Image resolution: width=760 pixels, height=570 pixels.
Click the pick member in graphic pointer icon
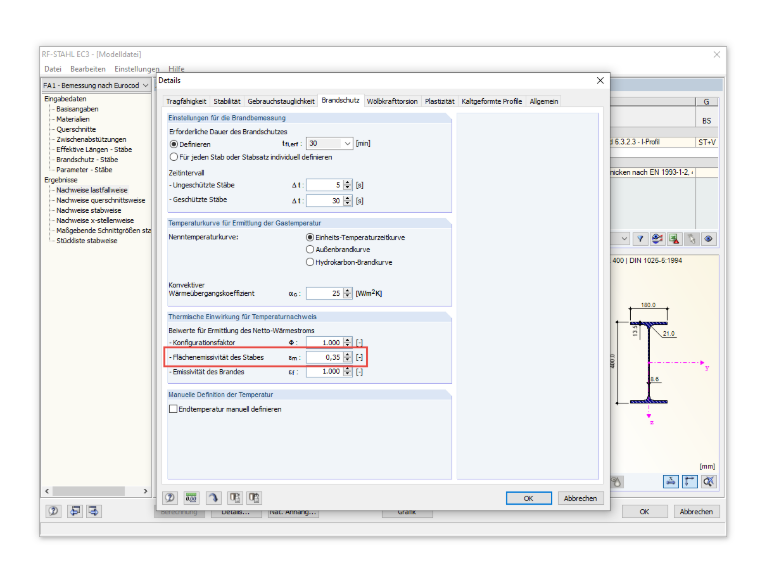pos(692,238)
